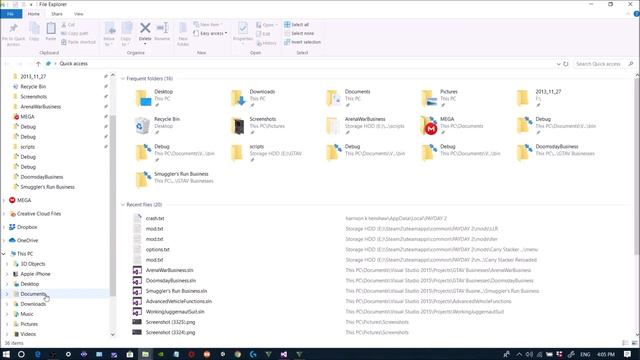
Task: Click the Properties checkmark icon
Action: click(x=243, y=28)
